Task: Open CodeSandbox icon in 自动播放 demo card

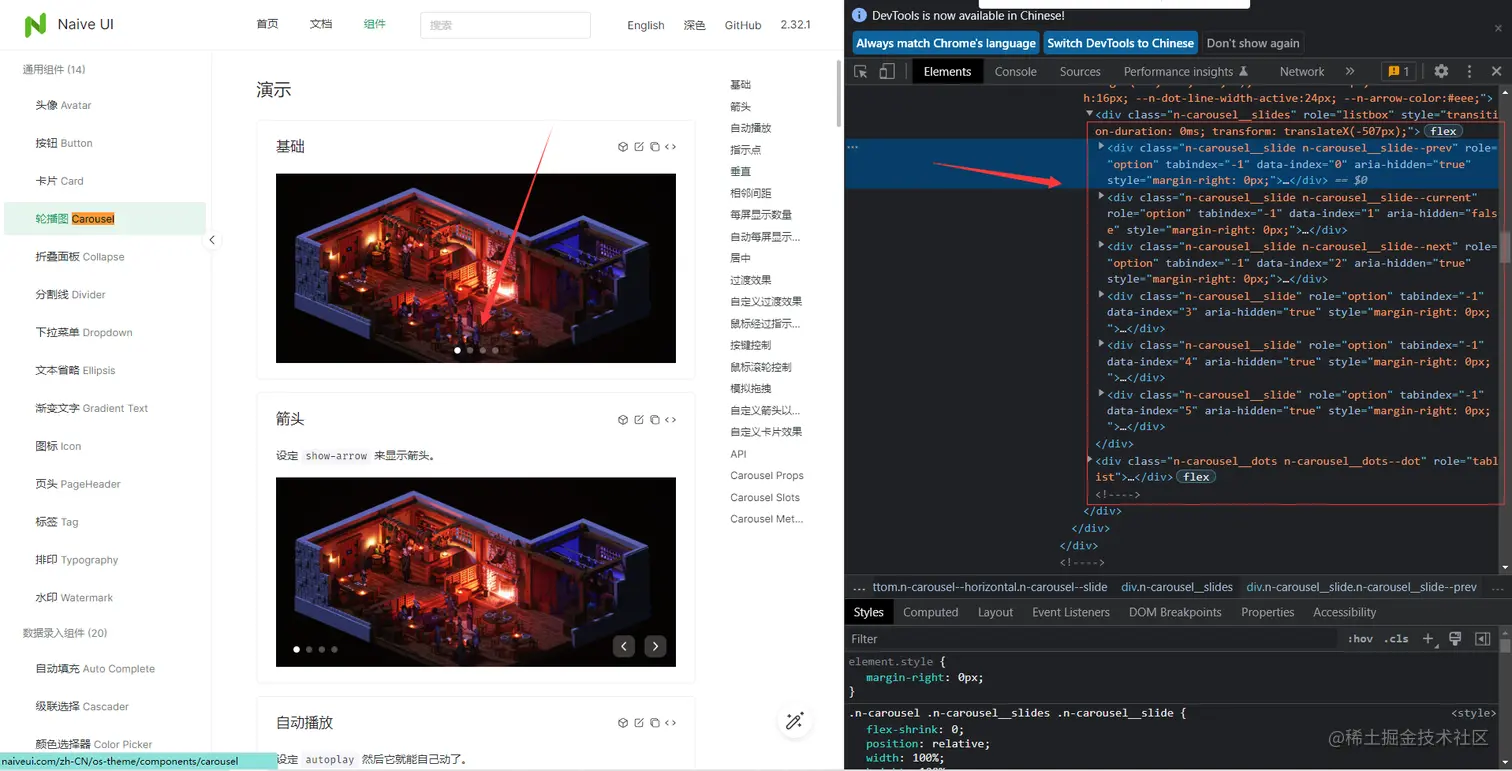Action: [x=623, y=723]
